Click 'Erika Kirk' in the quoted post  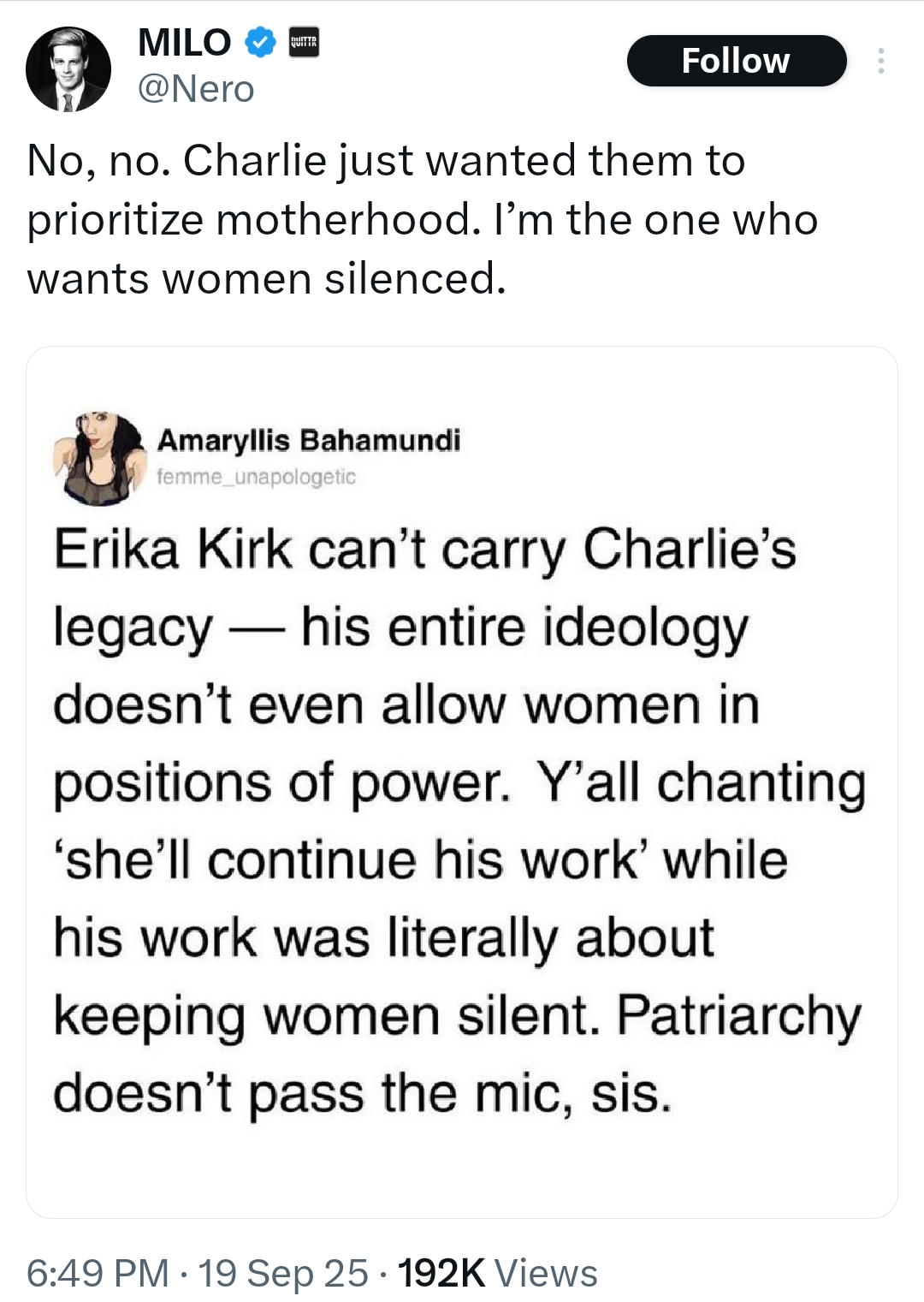tap(173, 549)
